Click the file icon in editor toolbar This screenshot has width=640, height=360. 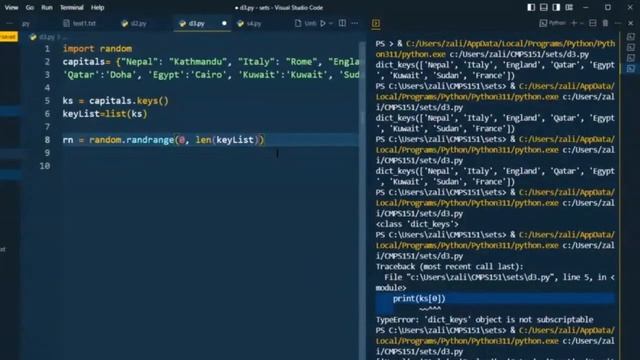pos(298,23)
